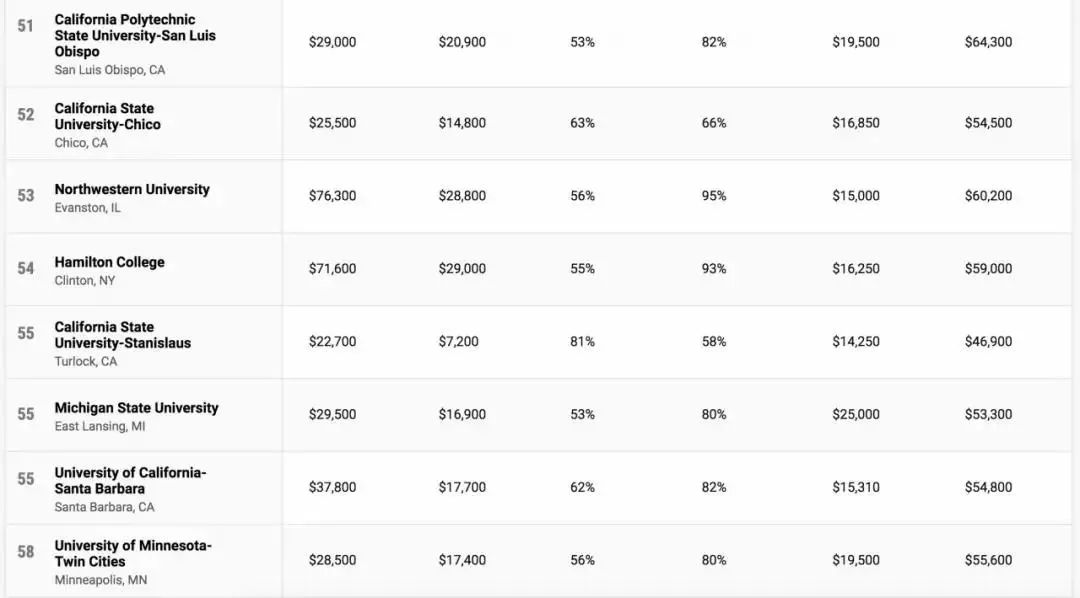1080x598 pixels.
Task: Click the Hamilton College name
Action: pyautogui.click(x=110, y=262)
